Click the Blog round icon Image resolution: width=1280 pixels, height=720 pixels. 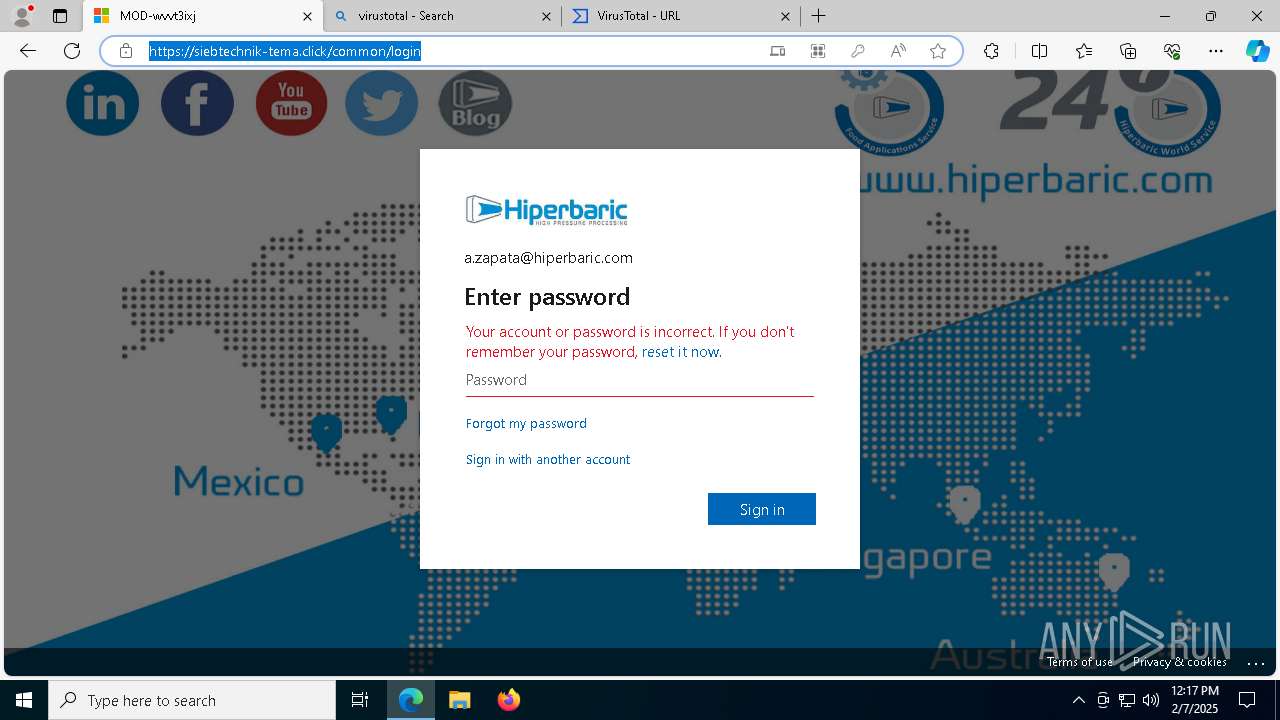(x=475, y=103)
